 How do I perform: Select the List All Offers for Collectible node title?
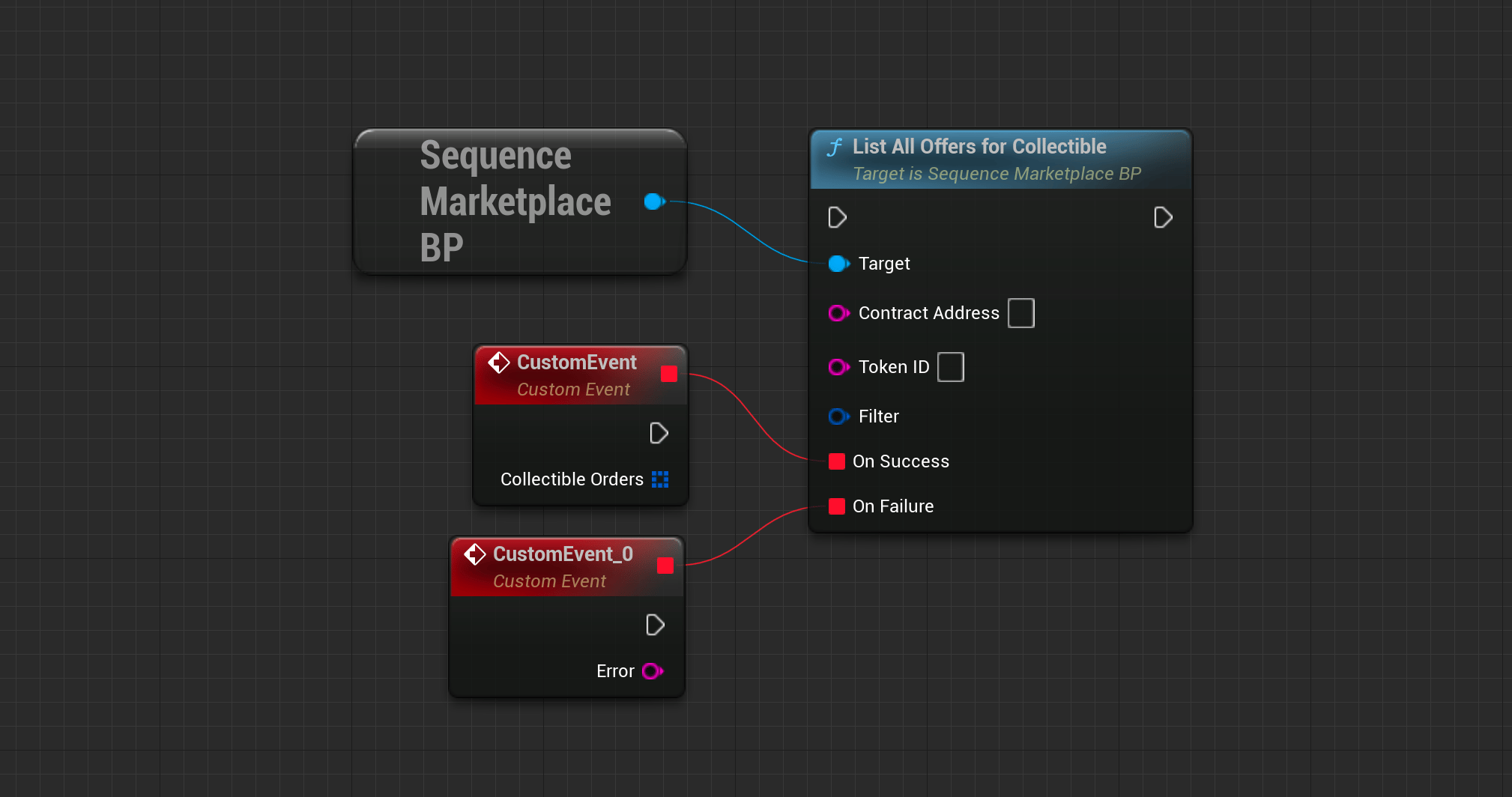coord(979,147)
